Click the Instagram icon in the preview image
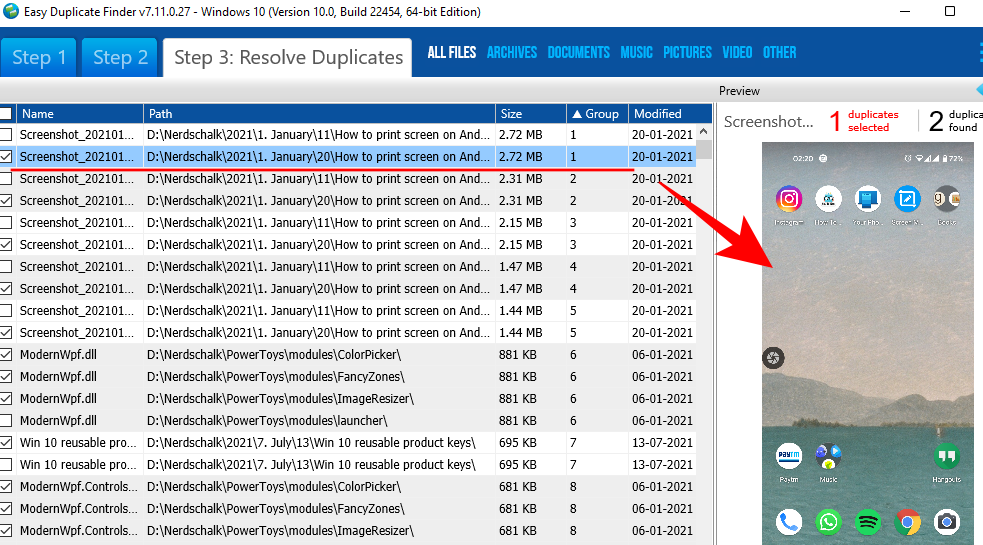This screenshot has height=545, width=983. (789, 198)
